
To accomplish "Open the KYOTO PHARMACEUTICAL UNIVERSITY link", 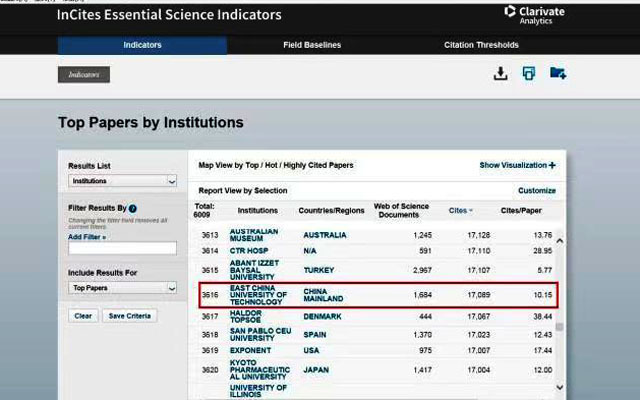I will click(260, 369).
